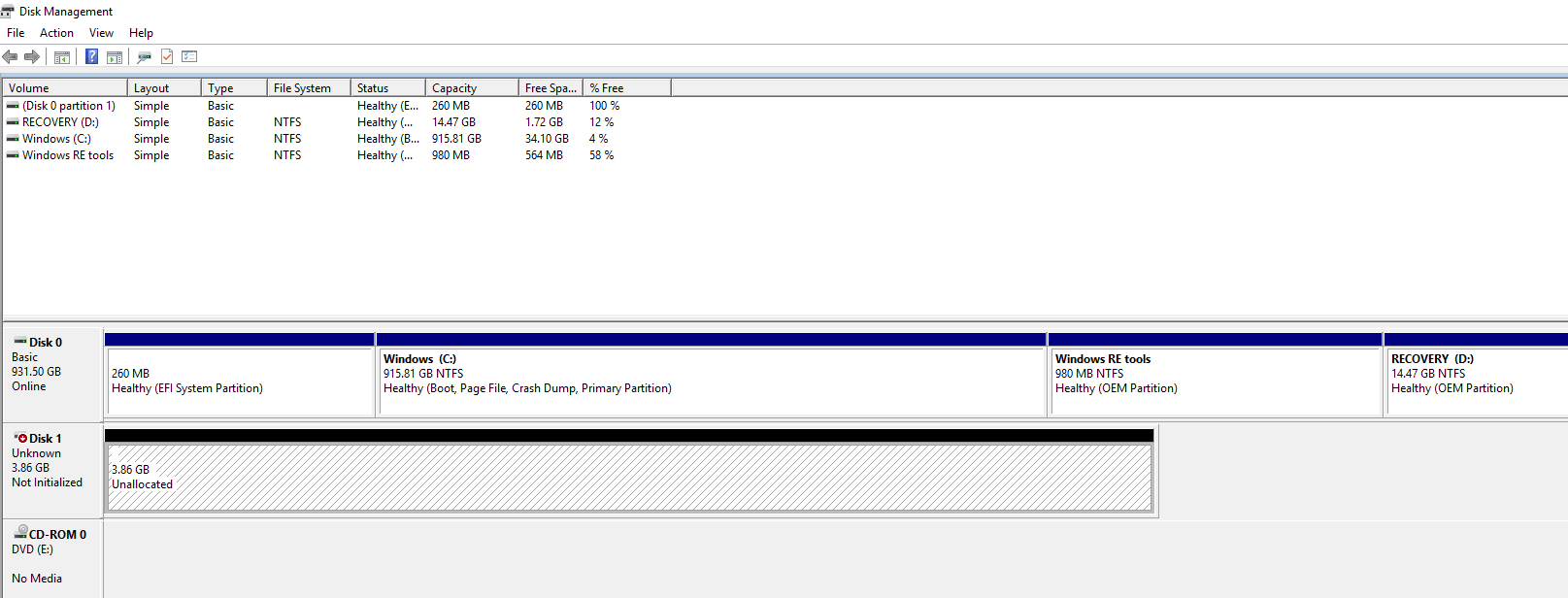
Task: Click the Rescan Disks magnifier toolbar icon
Action: (x=145, y=56)
